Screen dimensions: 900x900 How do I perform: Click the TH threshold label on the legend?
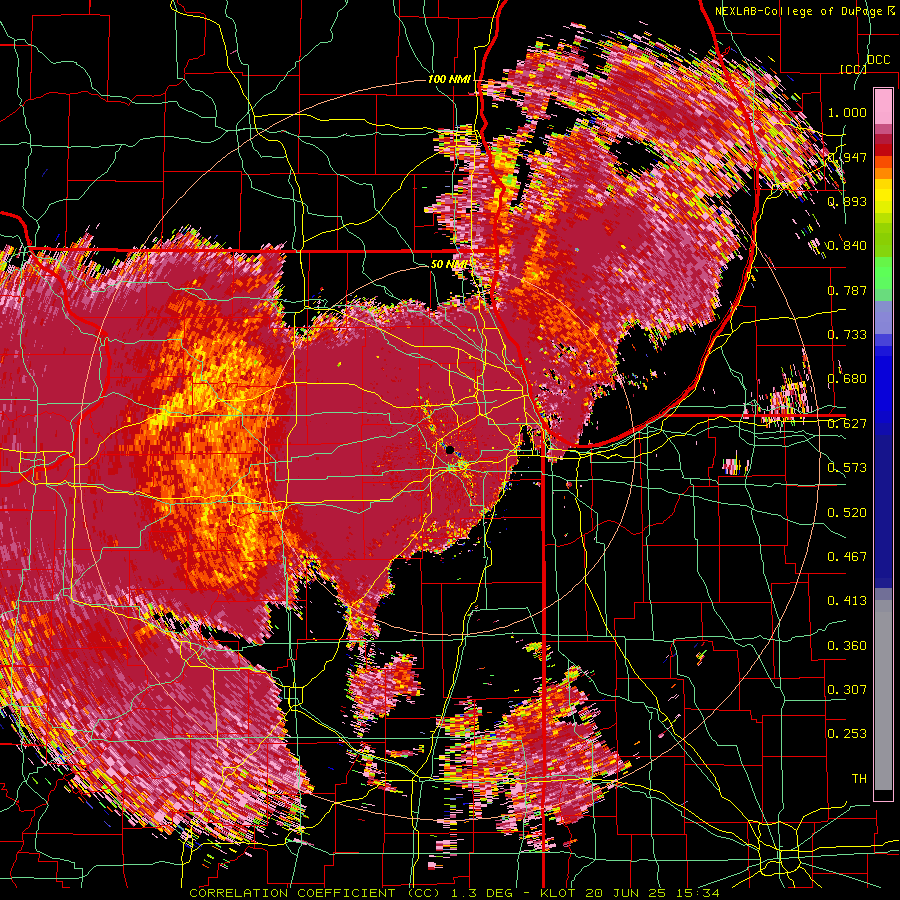[859, 779]
